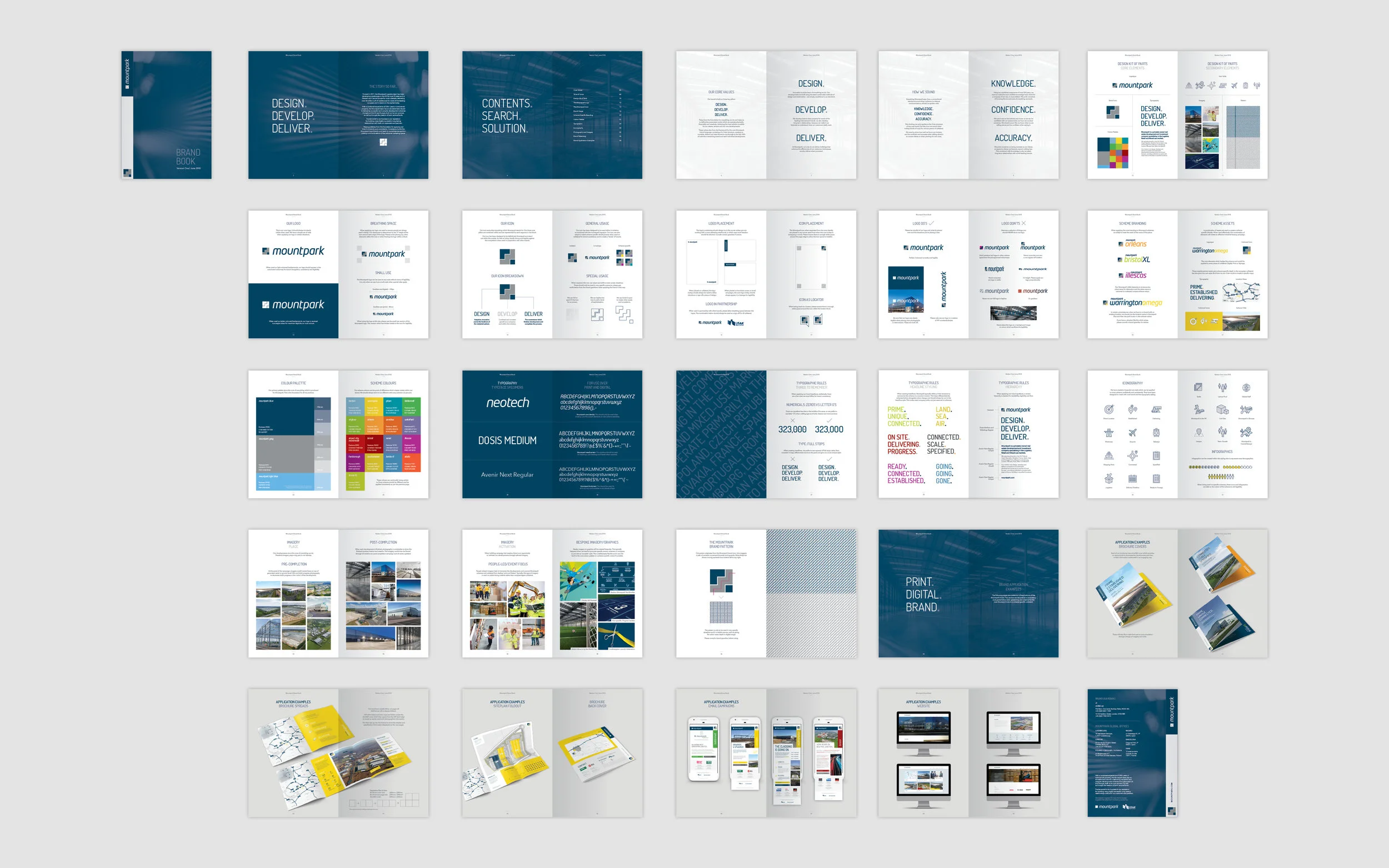Open the People-Led imagery and bespoke graphics spread
This screenshot has width=1389, height=868.
pos(552,594)
